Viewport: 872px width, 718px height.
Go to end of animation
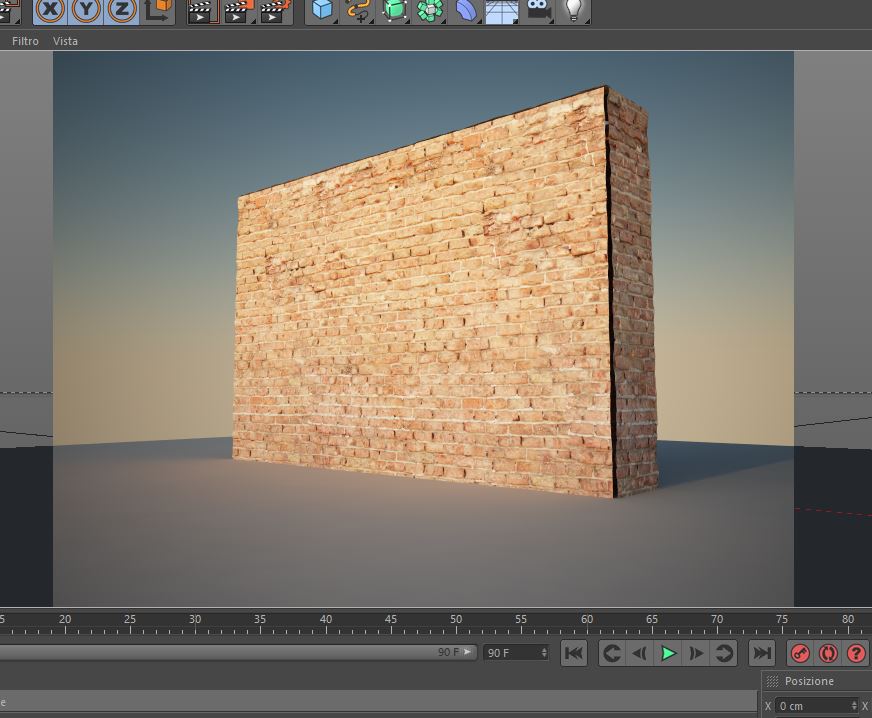tap(761, 653)
